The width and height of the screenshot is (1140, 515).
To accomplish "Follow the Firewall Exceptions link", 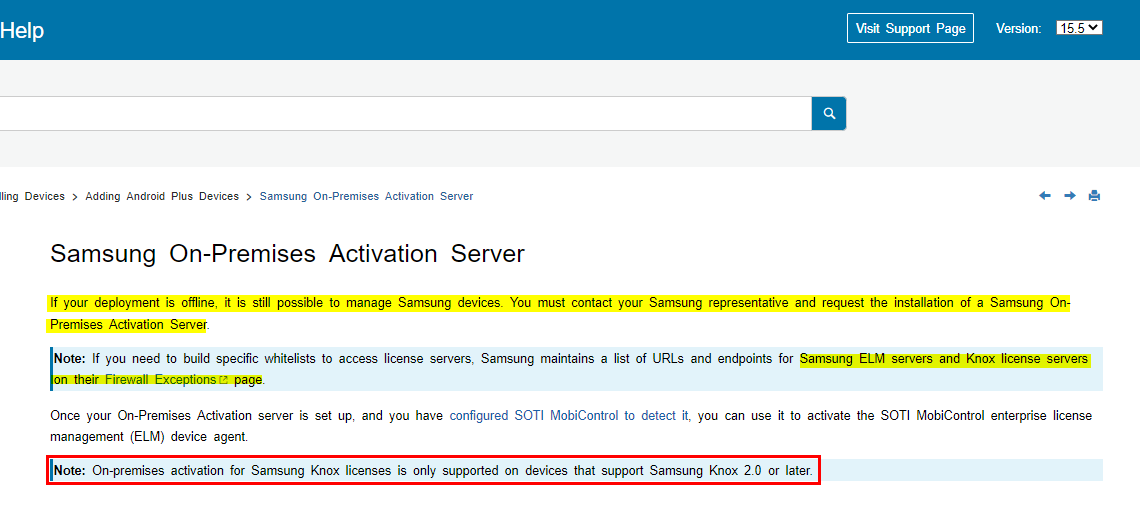I will (x=160, y=380).
